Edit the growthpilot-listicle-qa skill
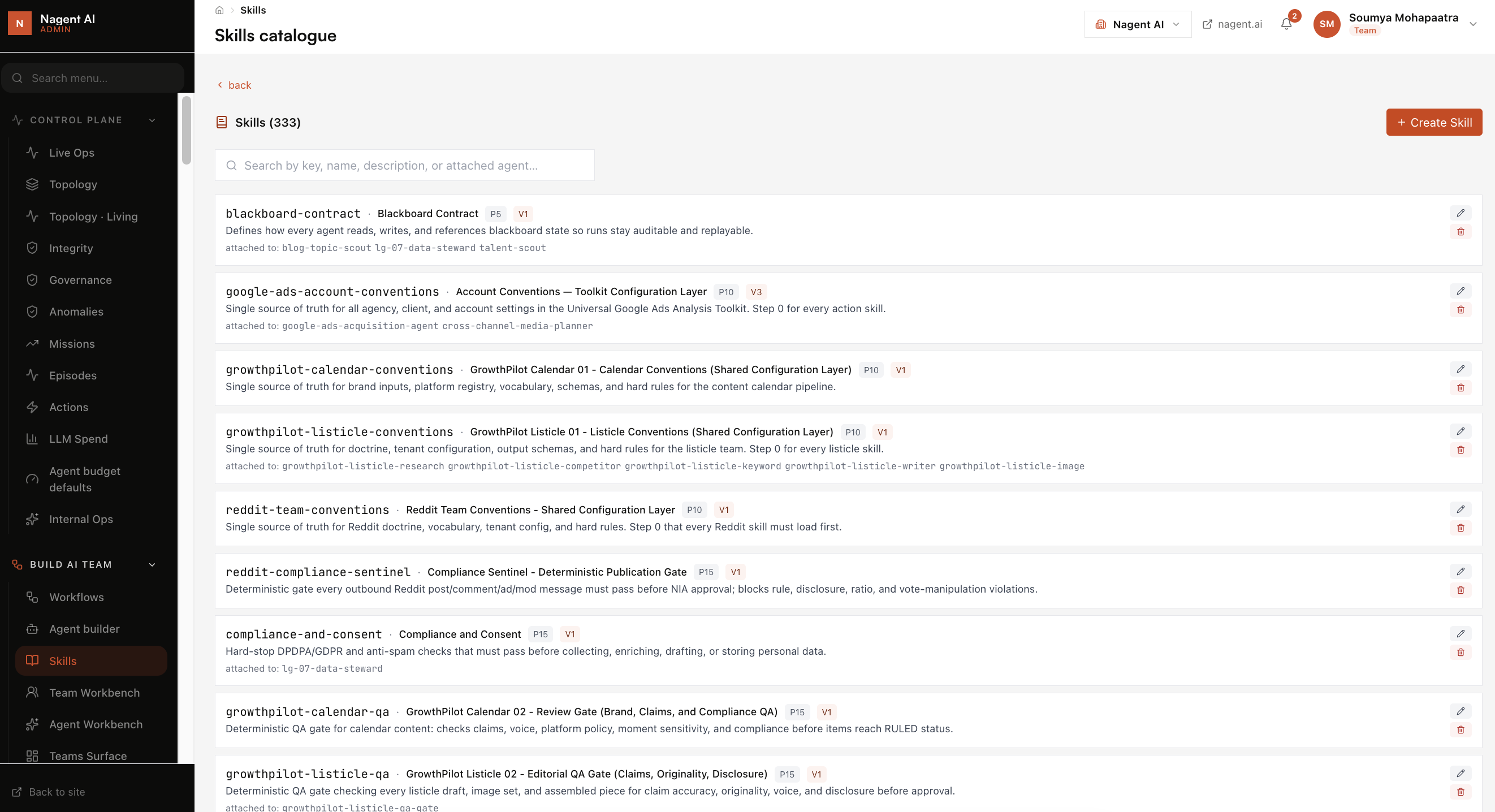 pos(1460,773)
